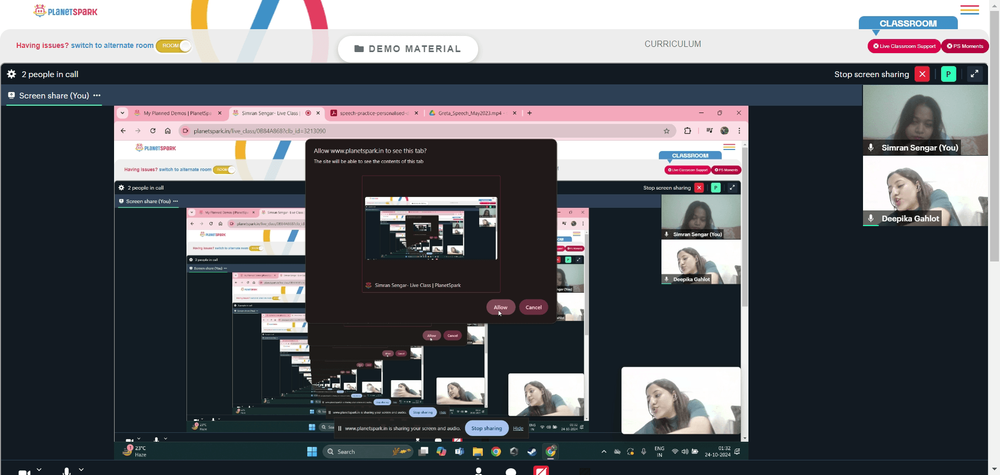The height and width of the screenshot is (475, 1000).
Task: Open participants icon in bottom call bar
Action: coord(478,471)
